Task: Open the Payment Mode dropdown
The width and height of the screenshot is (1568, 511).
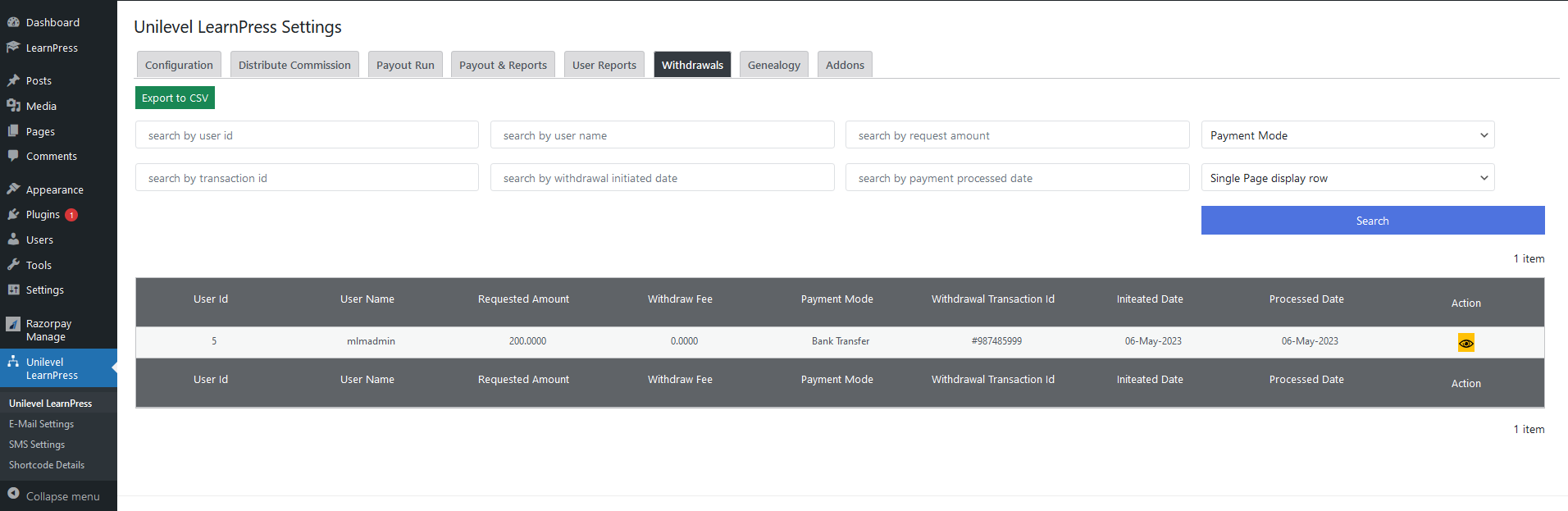Action: tap(1347, 135)
